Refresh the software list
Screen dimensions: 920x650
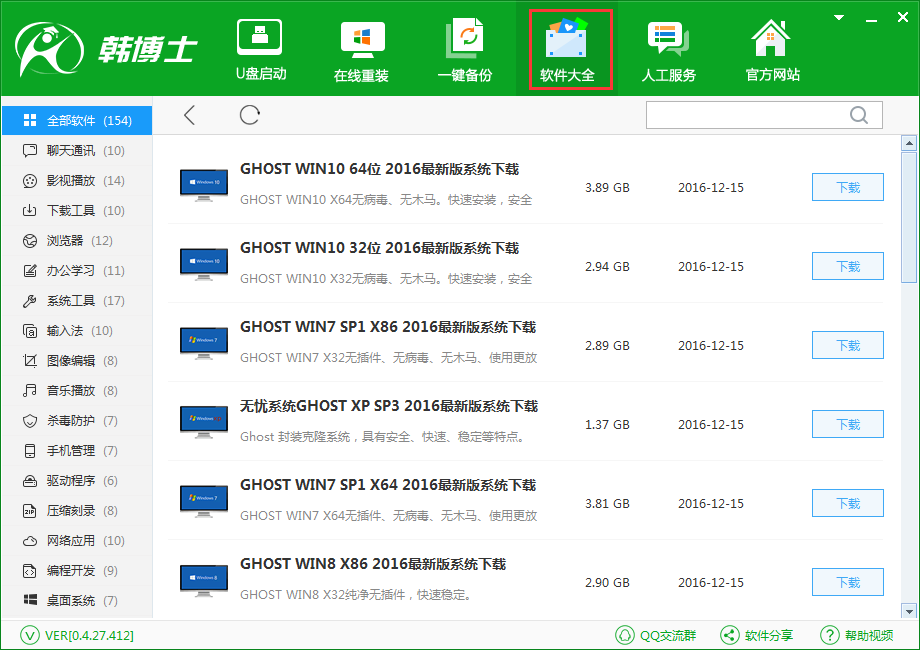pos(250,116)
